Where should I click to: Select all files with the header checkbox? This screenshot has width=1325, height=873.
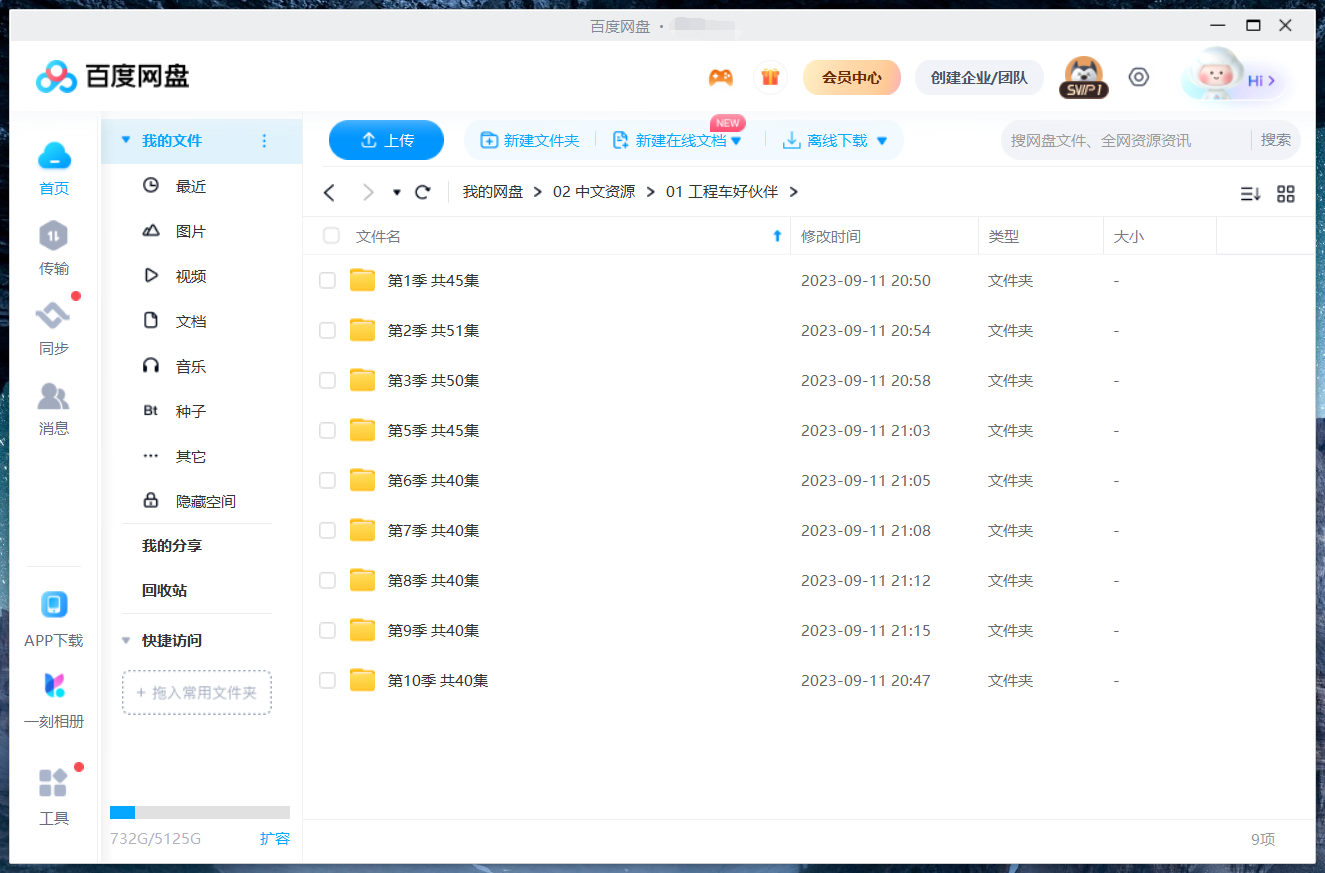[x=331, y=235]
